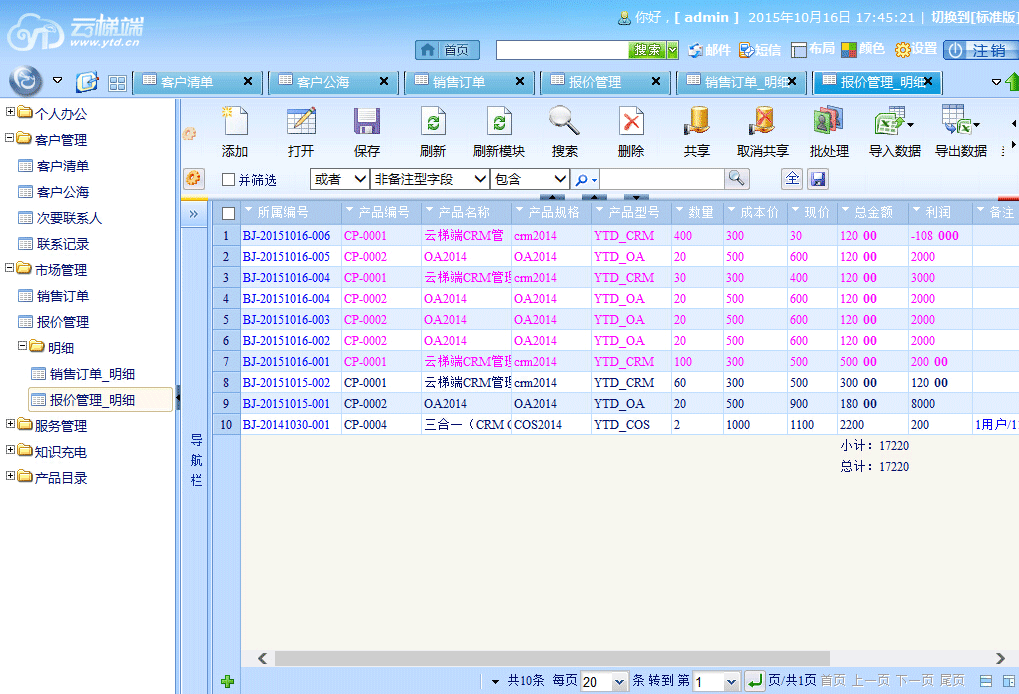Close the 客户清单 tab
The image size is (1019, 694).
(248, 81)
